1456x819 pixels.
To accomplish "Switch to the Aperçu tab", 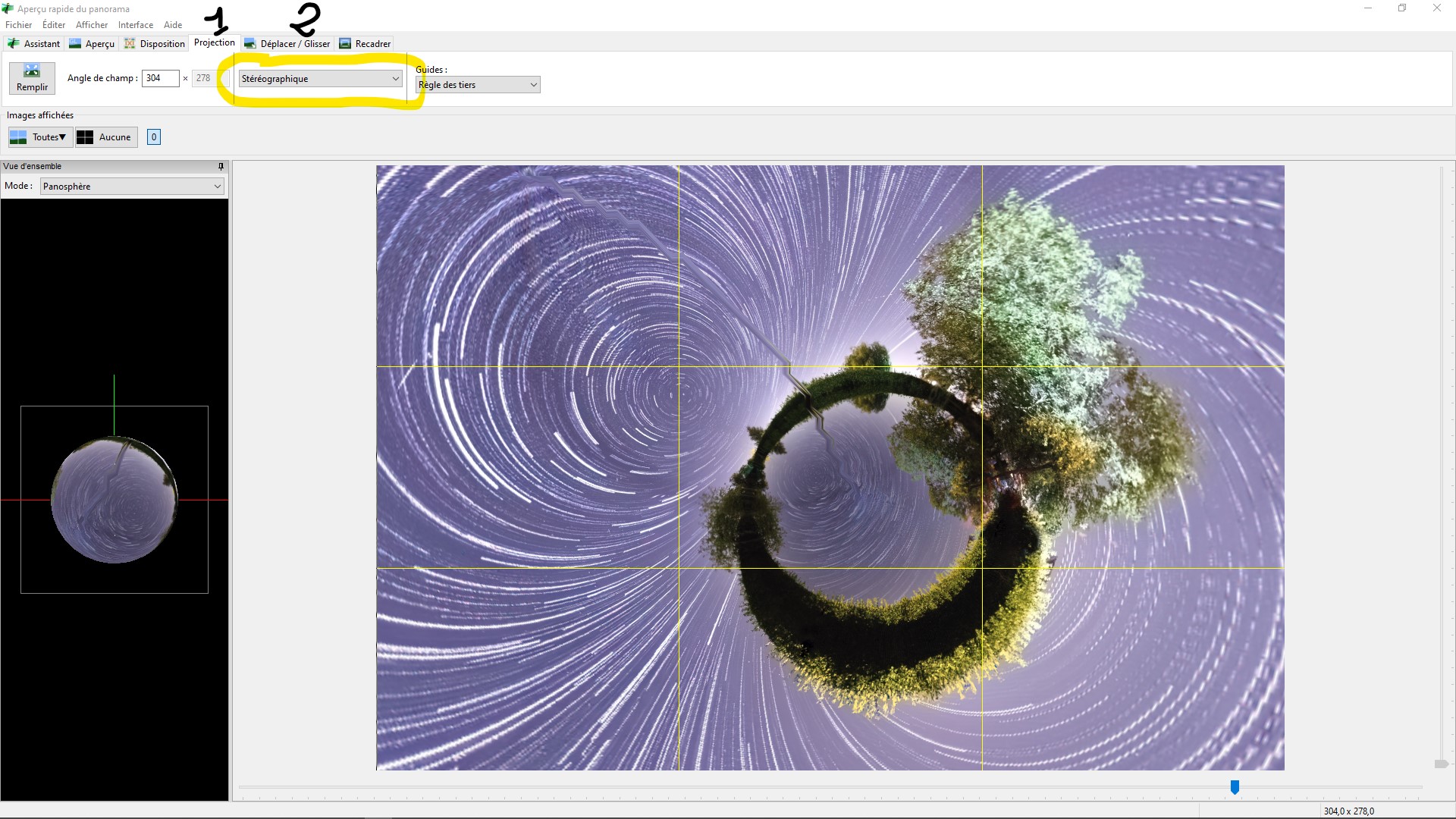I will [92, 44].
